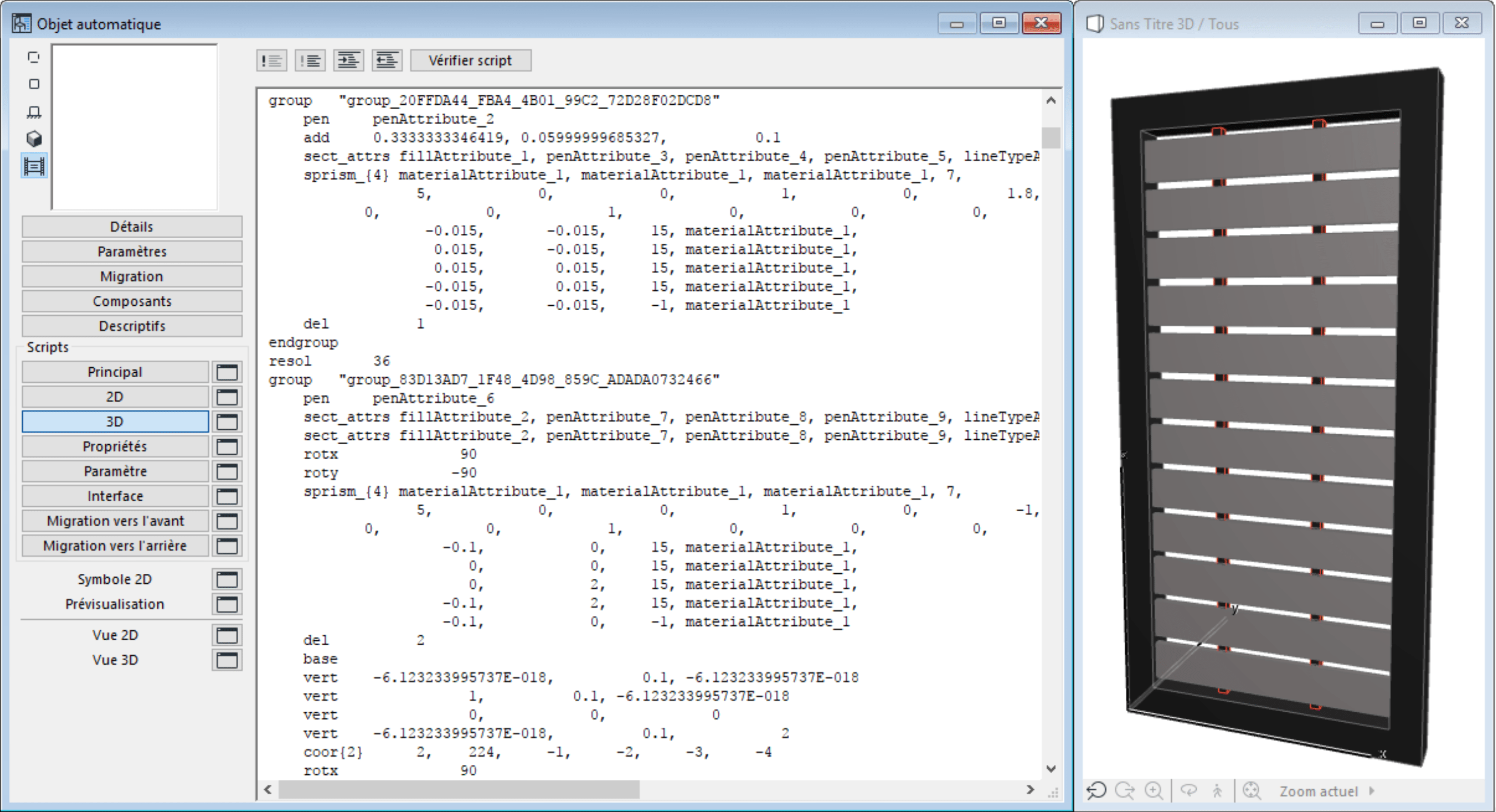Image resolution: width=1496 pixels, height=812 pixels.
Task: Open the Détails section
Action: (x=132, y=226)
